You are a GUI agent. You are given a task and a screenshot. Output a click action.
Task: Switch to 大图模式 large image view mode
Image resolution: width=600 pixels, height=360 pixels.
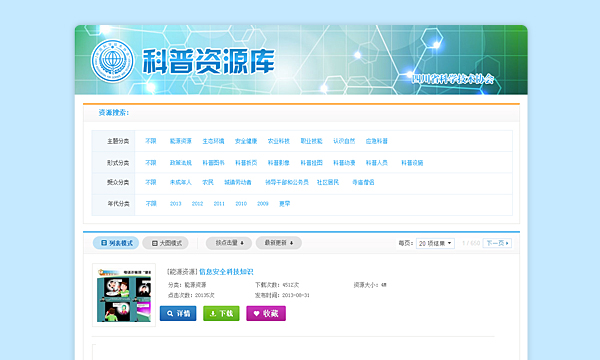click(165, 243)
